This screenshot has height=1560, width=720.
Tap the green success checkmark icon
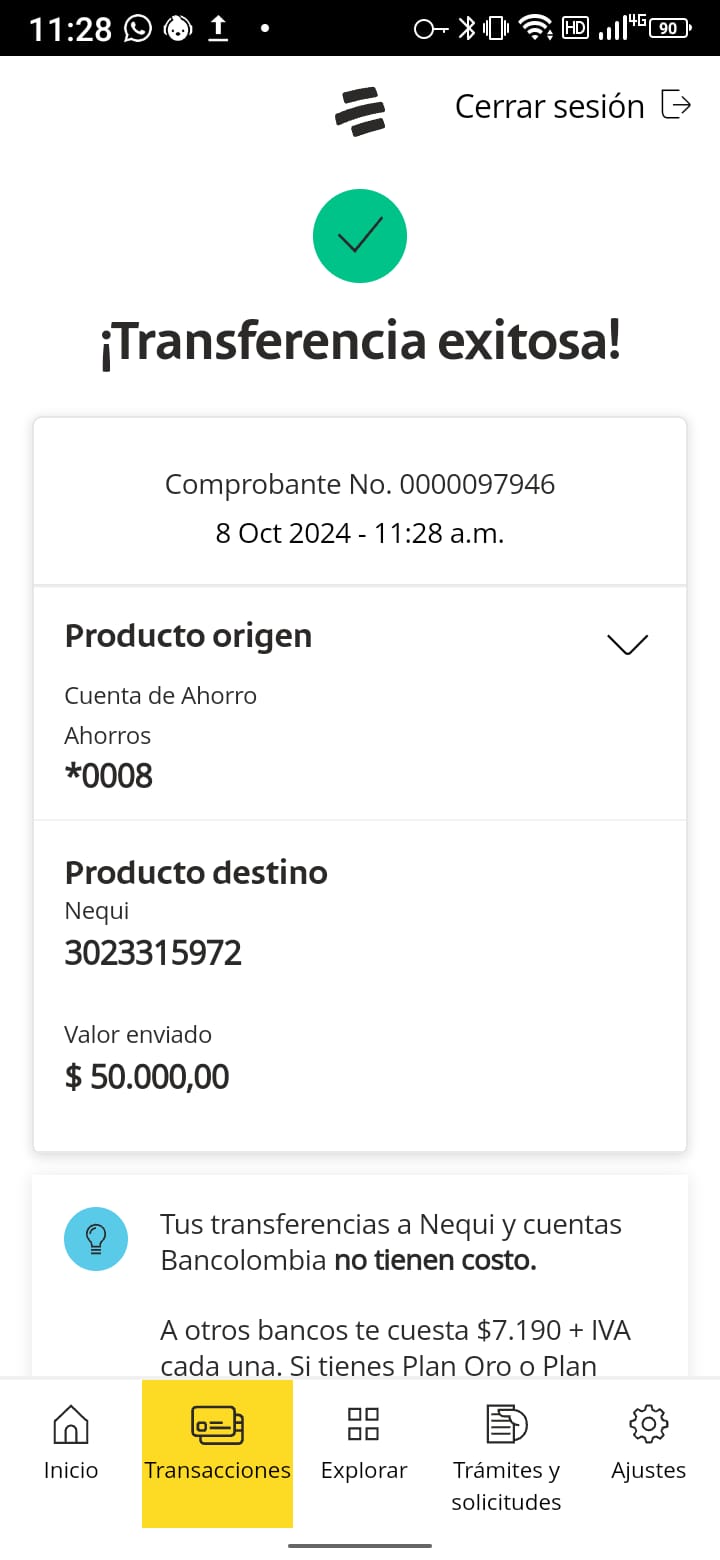(x=360, y=236)
